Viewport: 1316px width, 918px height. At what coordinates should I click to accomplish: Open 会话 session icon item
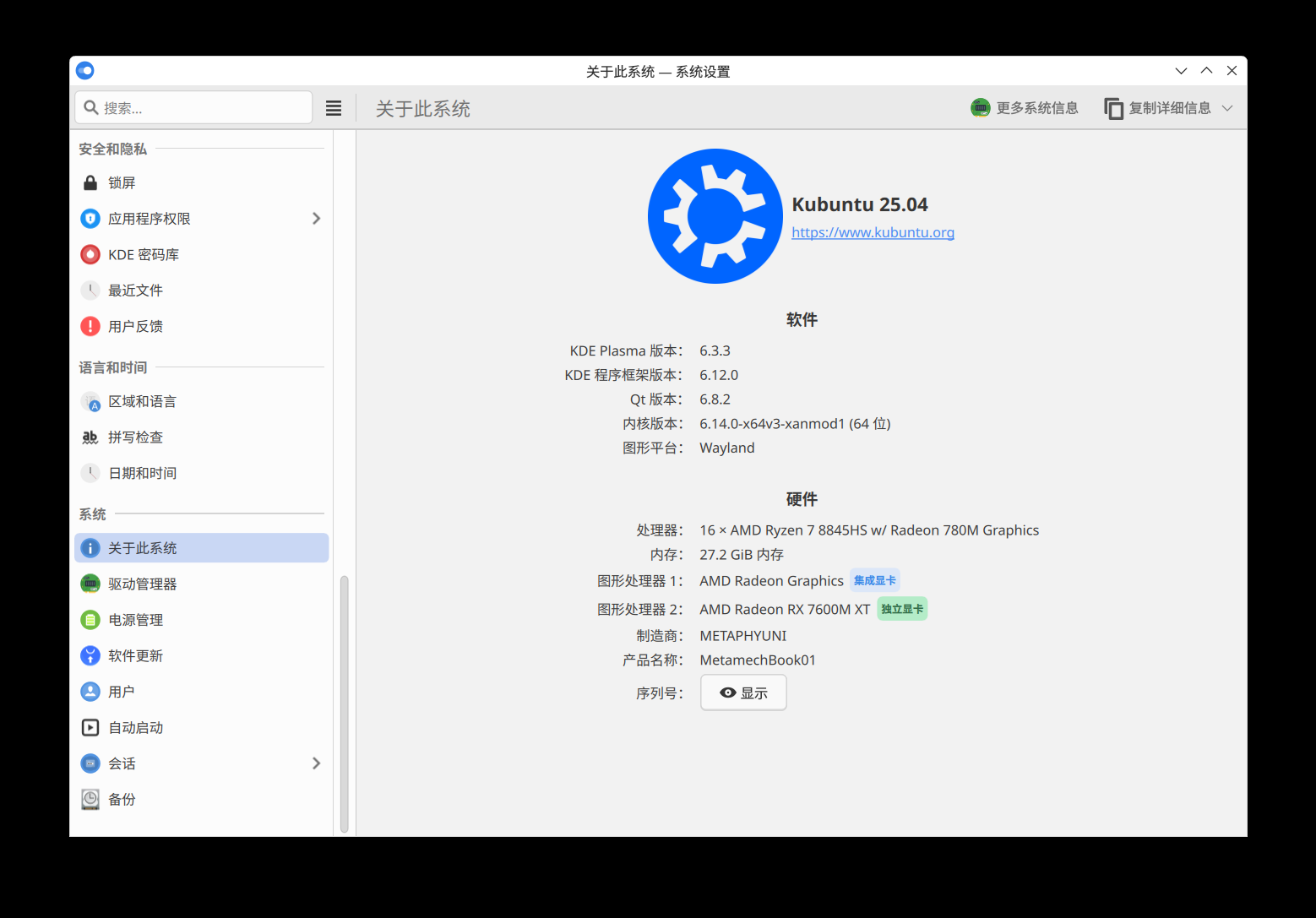pyautogui.click(x=90, y=763)
